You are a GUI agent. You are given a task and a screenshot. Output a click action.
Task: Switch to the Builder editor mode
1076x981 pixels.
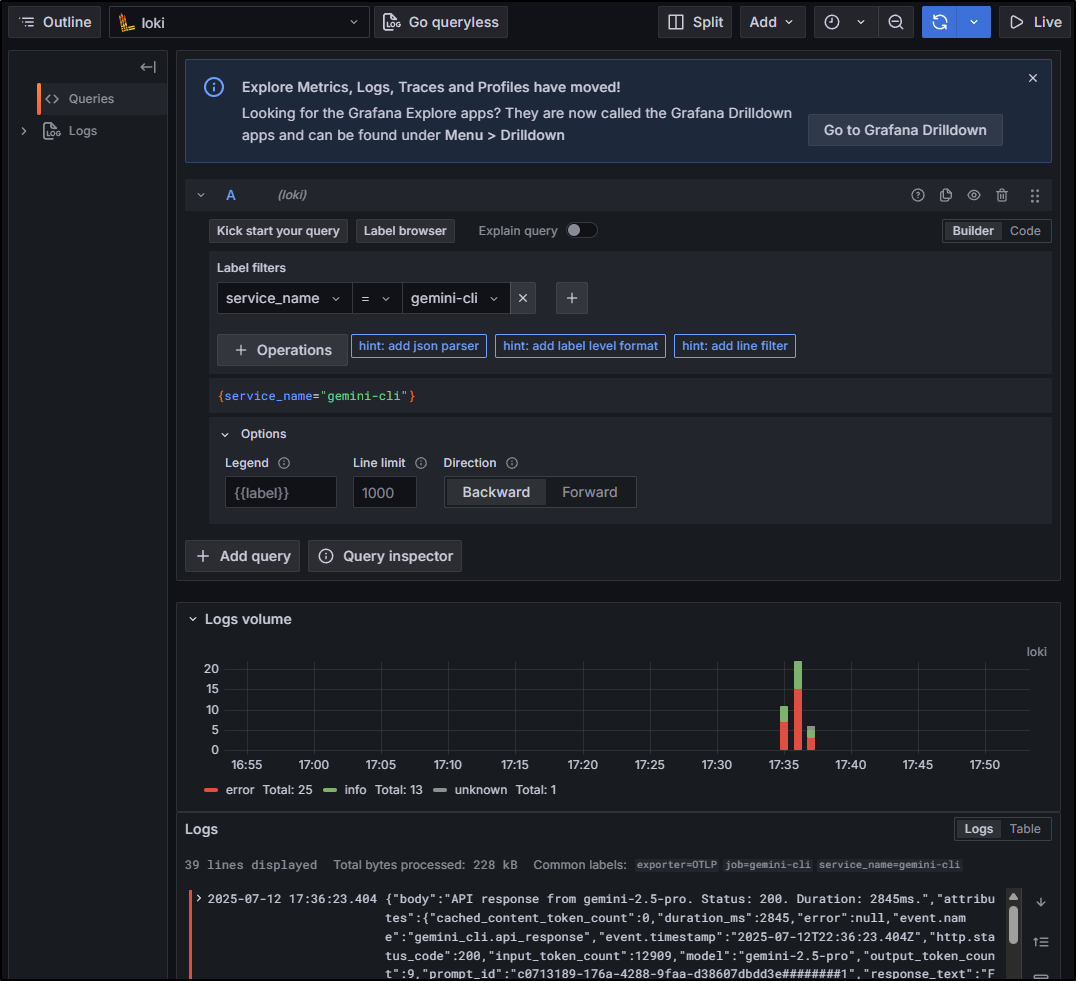tap(972, 231)
